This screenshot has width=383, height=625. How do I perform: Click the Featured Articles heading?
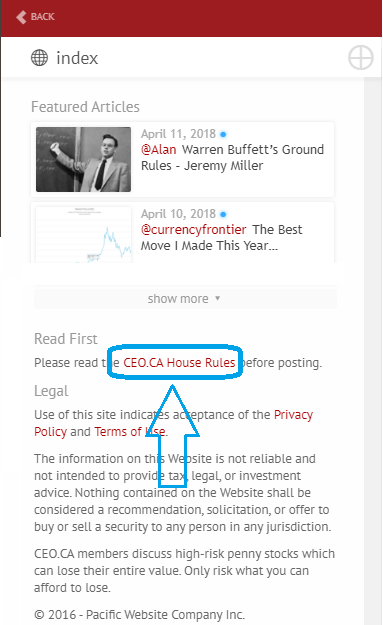[x=85, y=107]
